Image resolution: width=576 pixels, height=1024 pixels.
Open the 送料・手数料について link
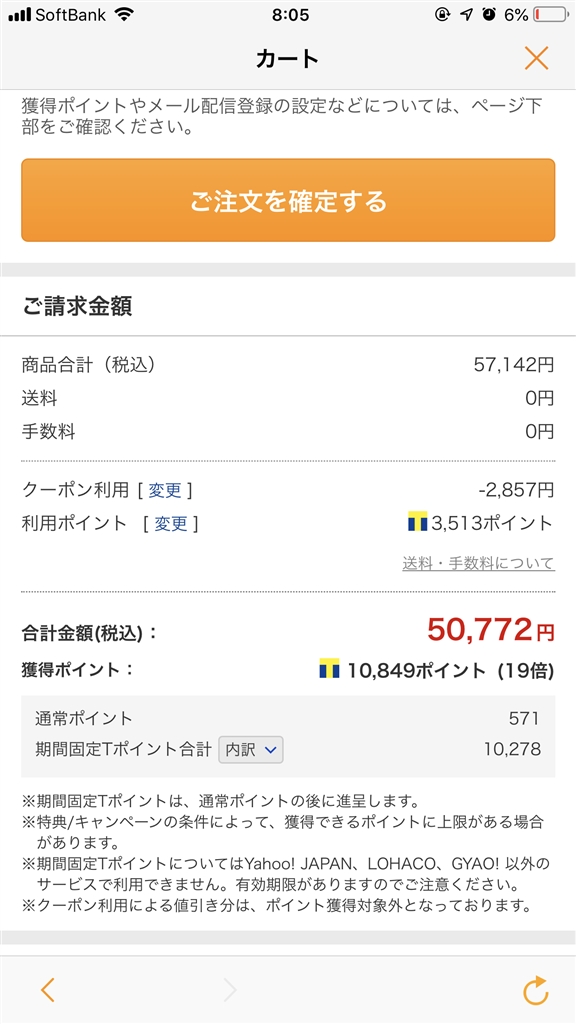point(479,563)
